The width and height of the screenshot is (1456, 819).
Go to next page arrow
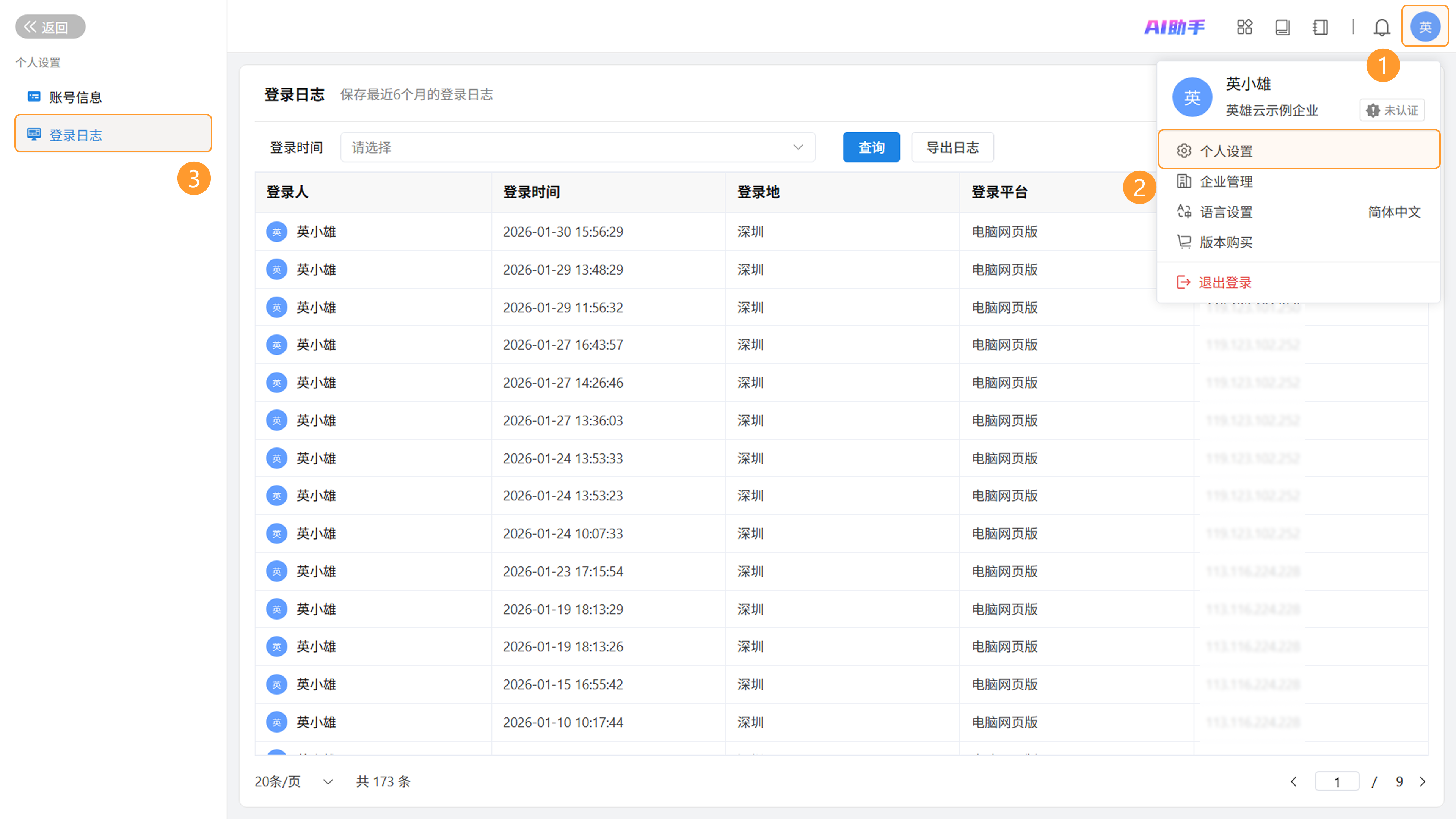(x=1422, y=781)
